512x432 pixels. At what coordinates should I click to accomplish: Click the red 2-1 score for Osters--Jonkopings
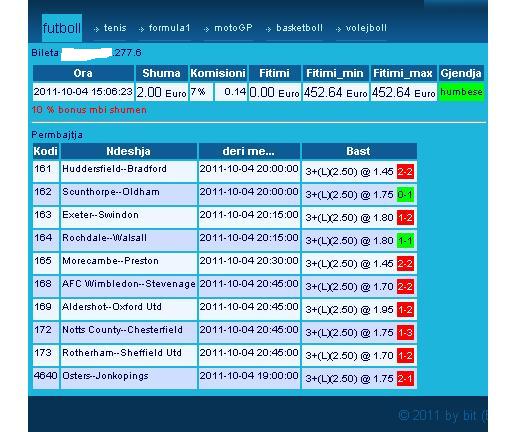point(405,379)
